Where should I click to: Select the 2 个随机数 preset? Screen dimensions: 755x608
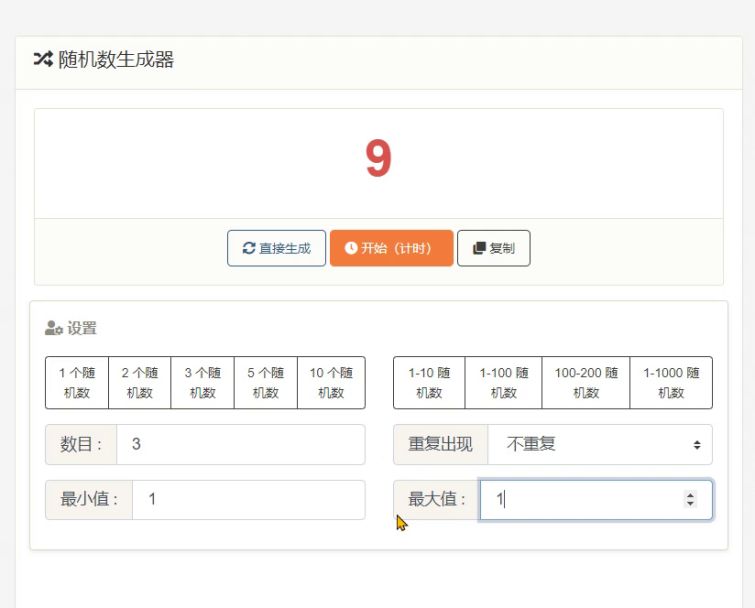(140, 383)
